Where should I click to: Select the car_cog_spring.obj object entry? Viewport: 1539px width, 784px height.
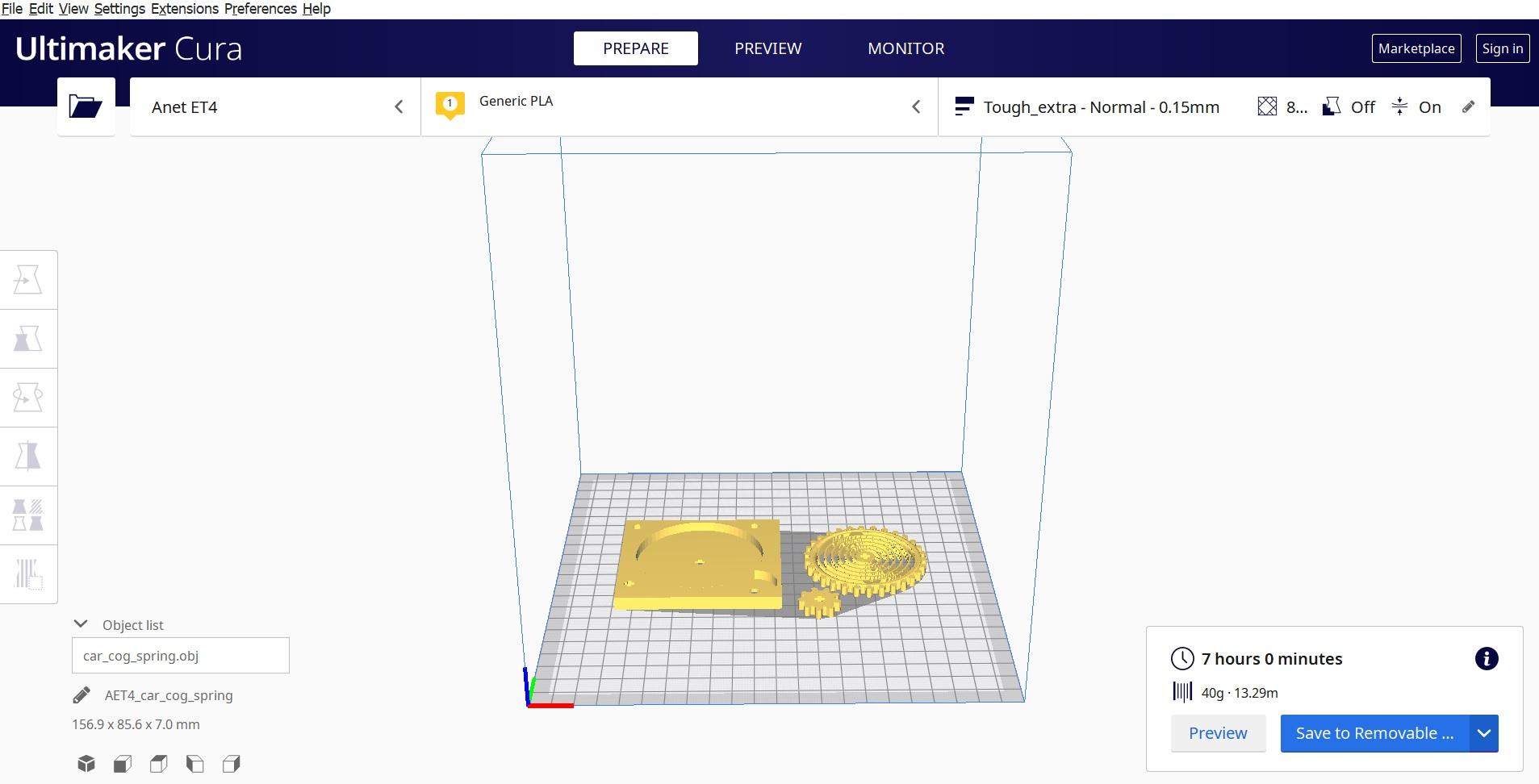coord(179,655)
